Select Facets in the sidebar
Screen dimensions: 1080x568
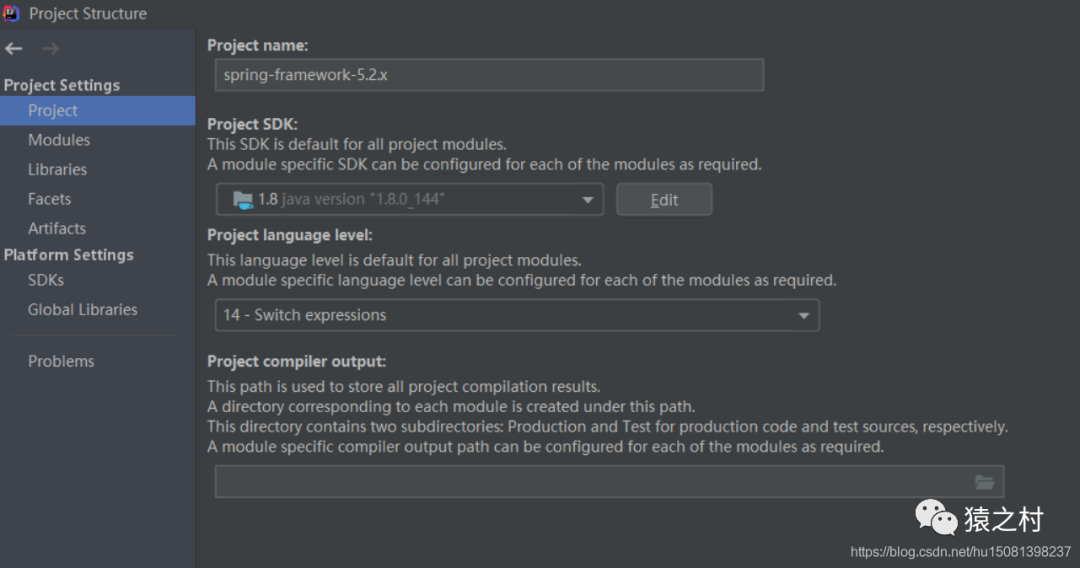coord(49,199)
